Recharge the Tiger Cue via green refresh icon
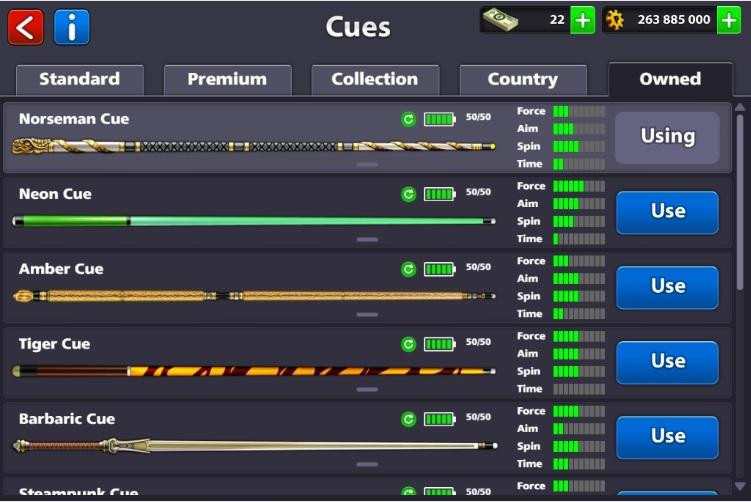This screenshot has width=751, height=502. click(x=409, y=344)
